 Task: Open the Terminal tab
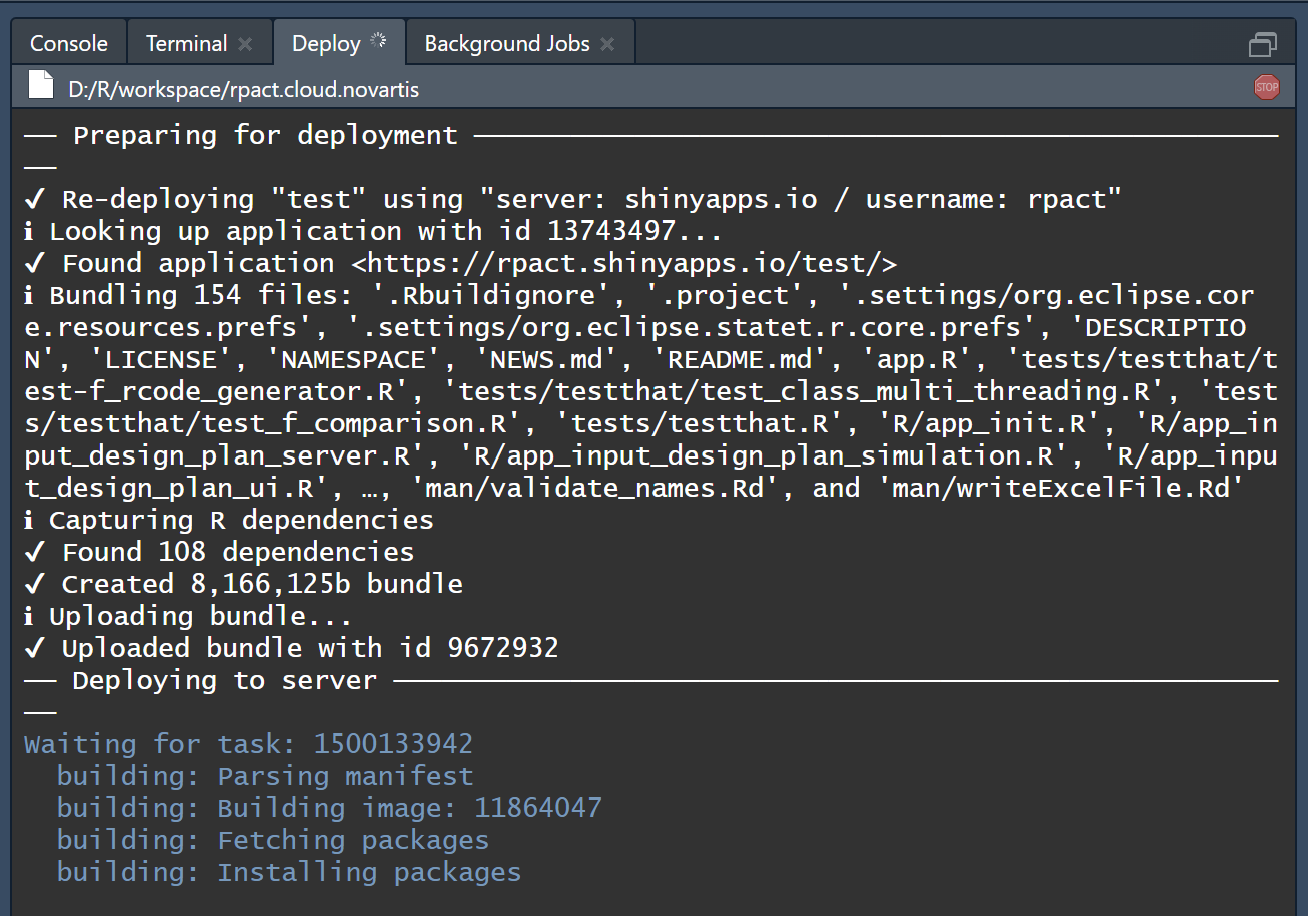(x=186, y=43)
